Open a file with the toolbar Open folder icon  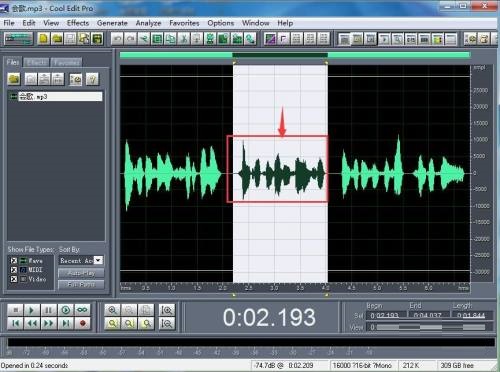pyautogui.click(x=57, y=39)
